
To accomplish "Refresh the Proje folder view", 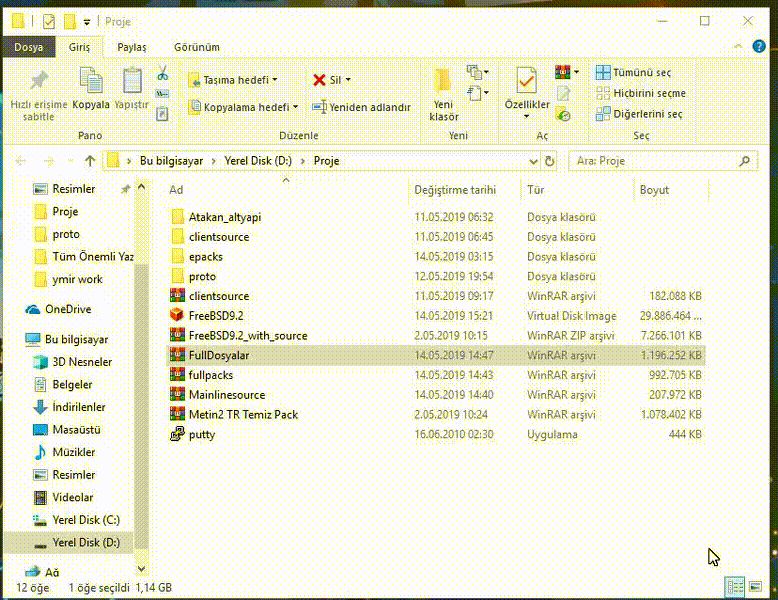I will 549,161.
